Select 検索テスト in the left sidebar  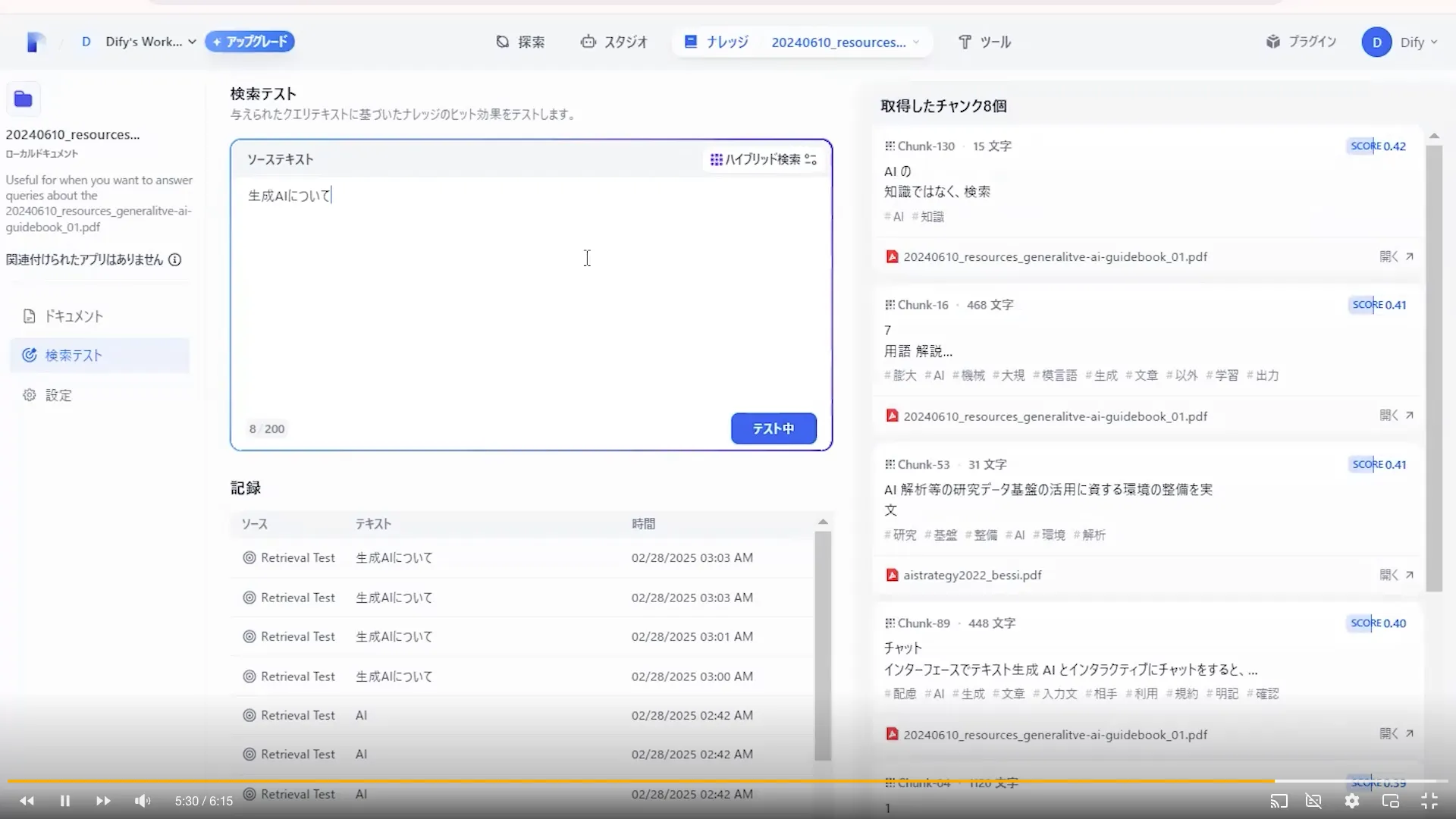74,354
